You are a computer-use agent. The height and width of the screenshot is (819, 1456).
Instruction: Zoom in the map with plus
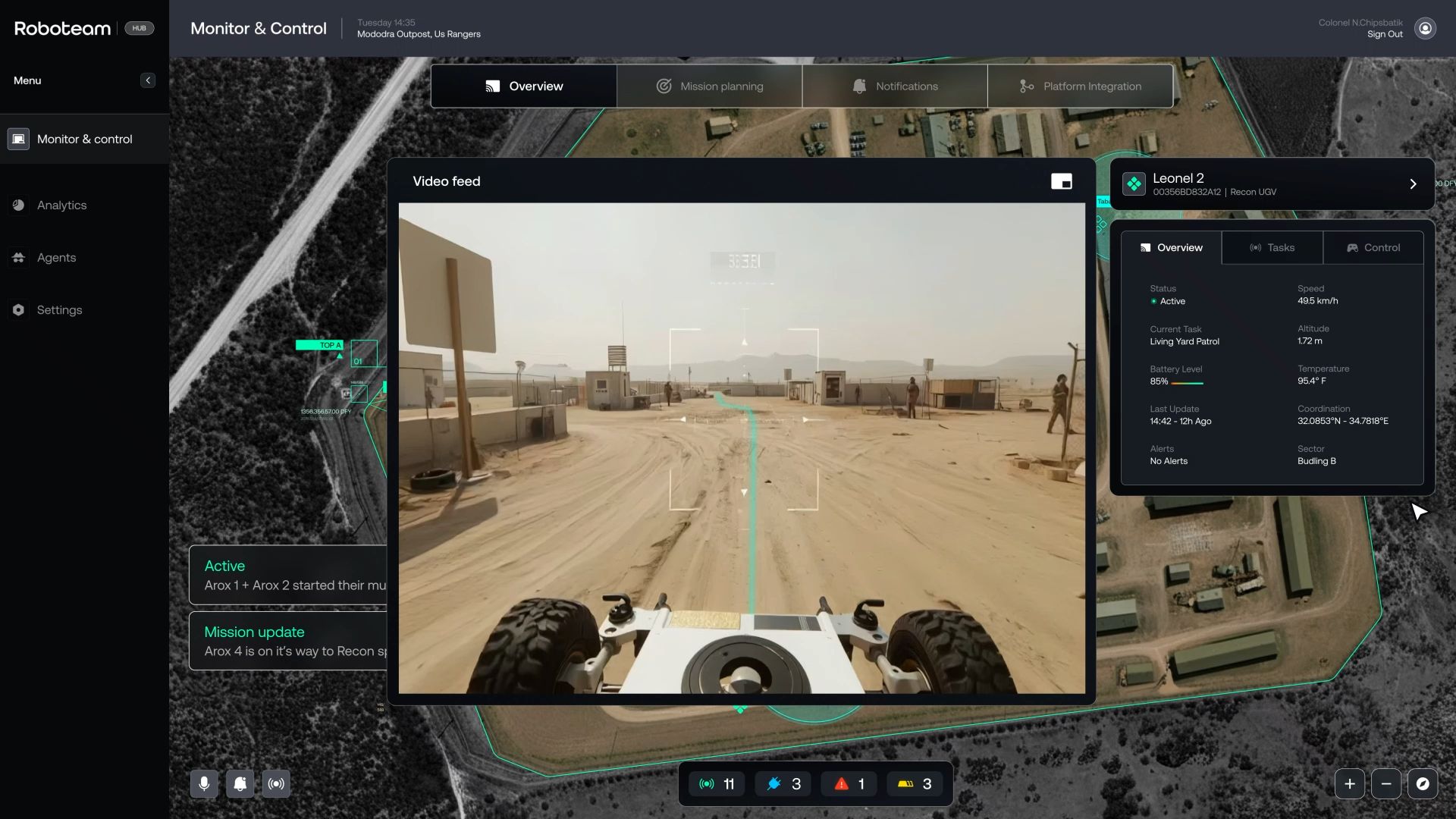coord(1349,783)
